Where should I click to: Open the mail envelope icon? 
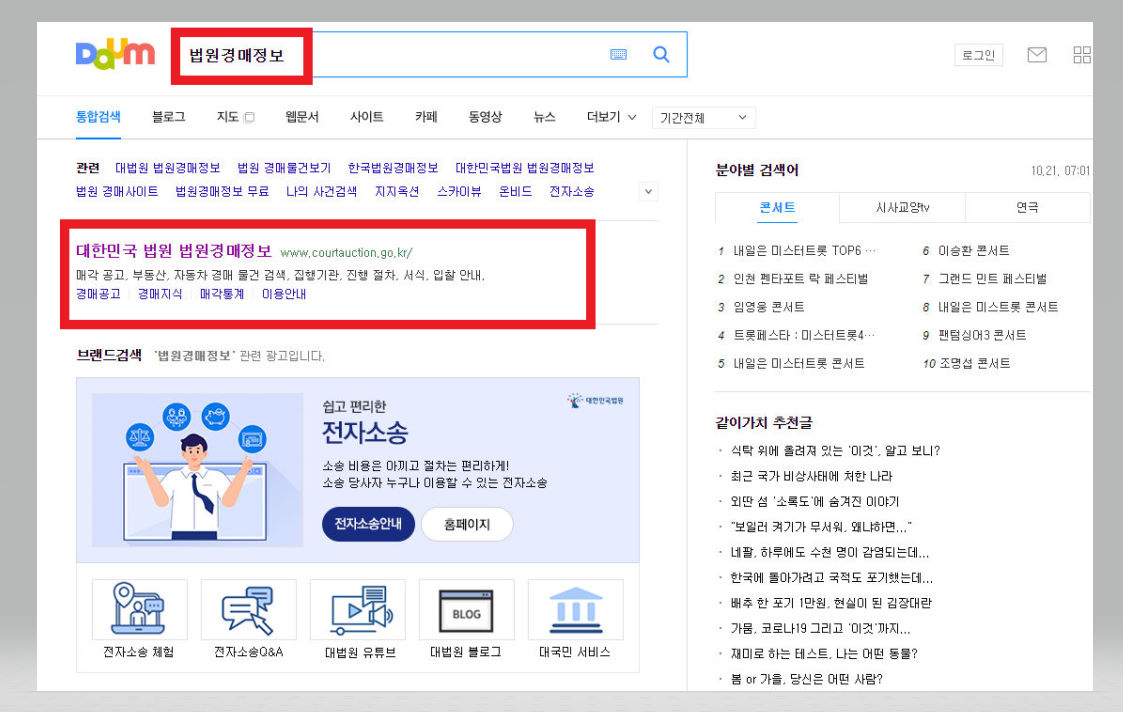tap(1036, 55)
